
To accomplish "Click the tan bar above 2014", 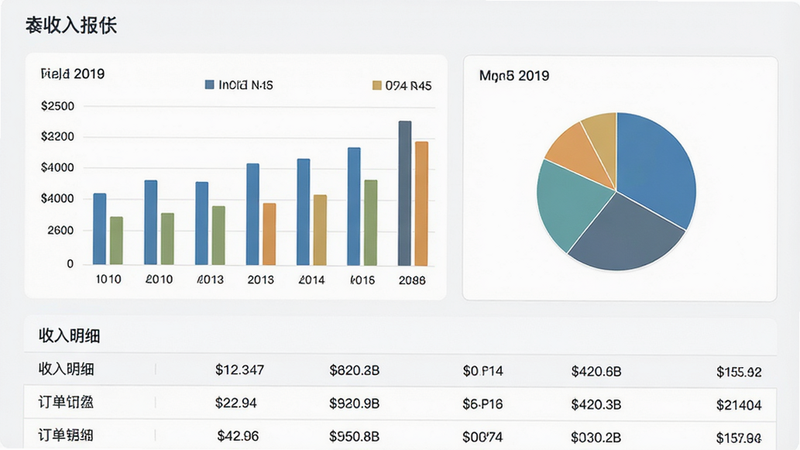I will point(320,230).
